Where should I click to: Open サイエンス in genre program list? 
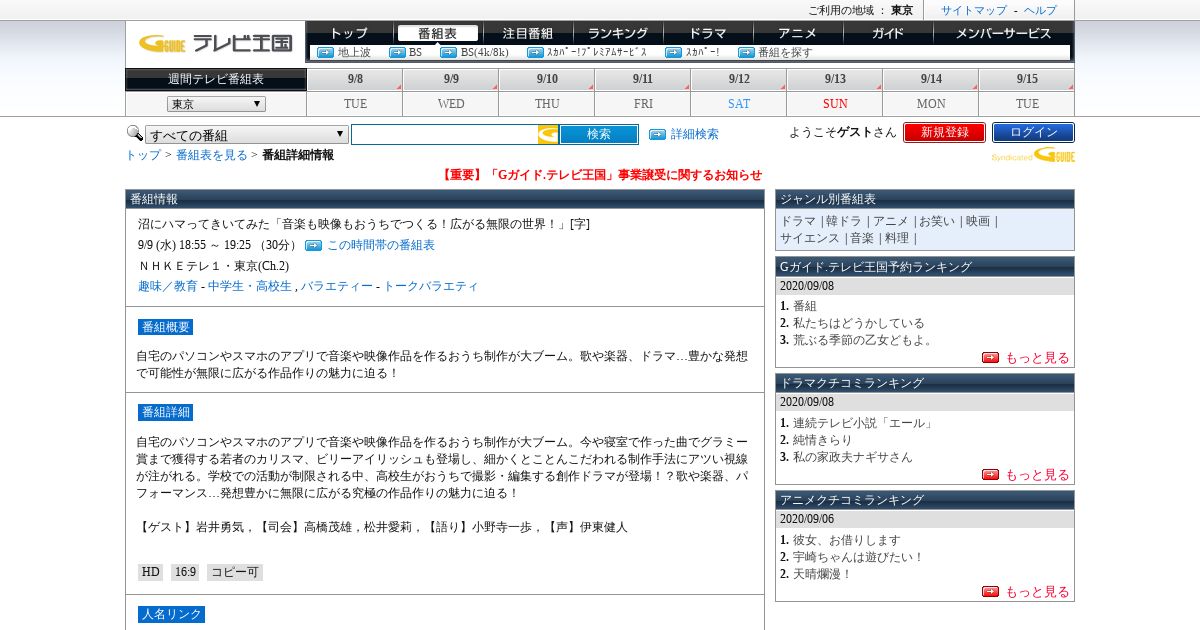810,238
